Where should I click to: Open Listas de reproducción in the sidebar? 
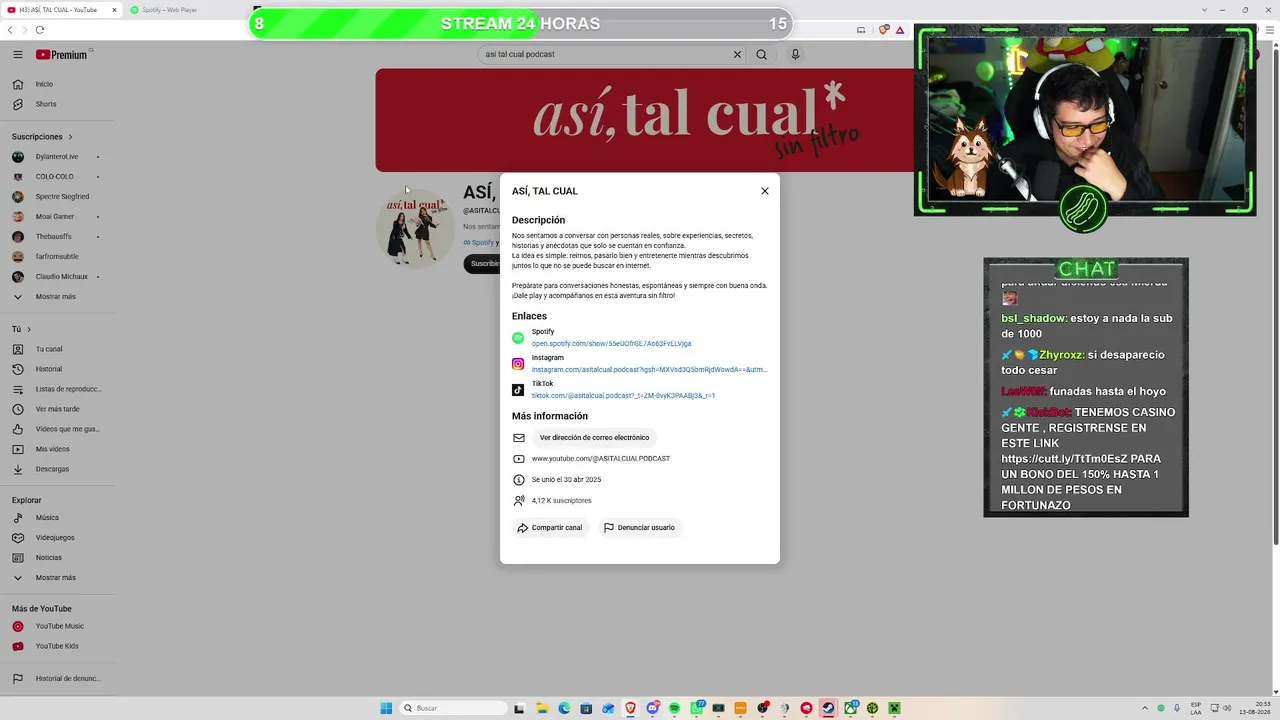click(57, 389)
